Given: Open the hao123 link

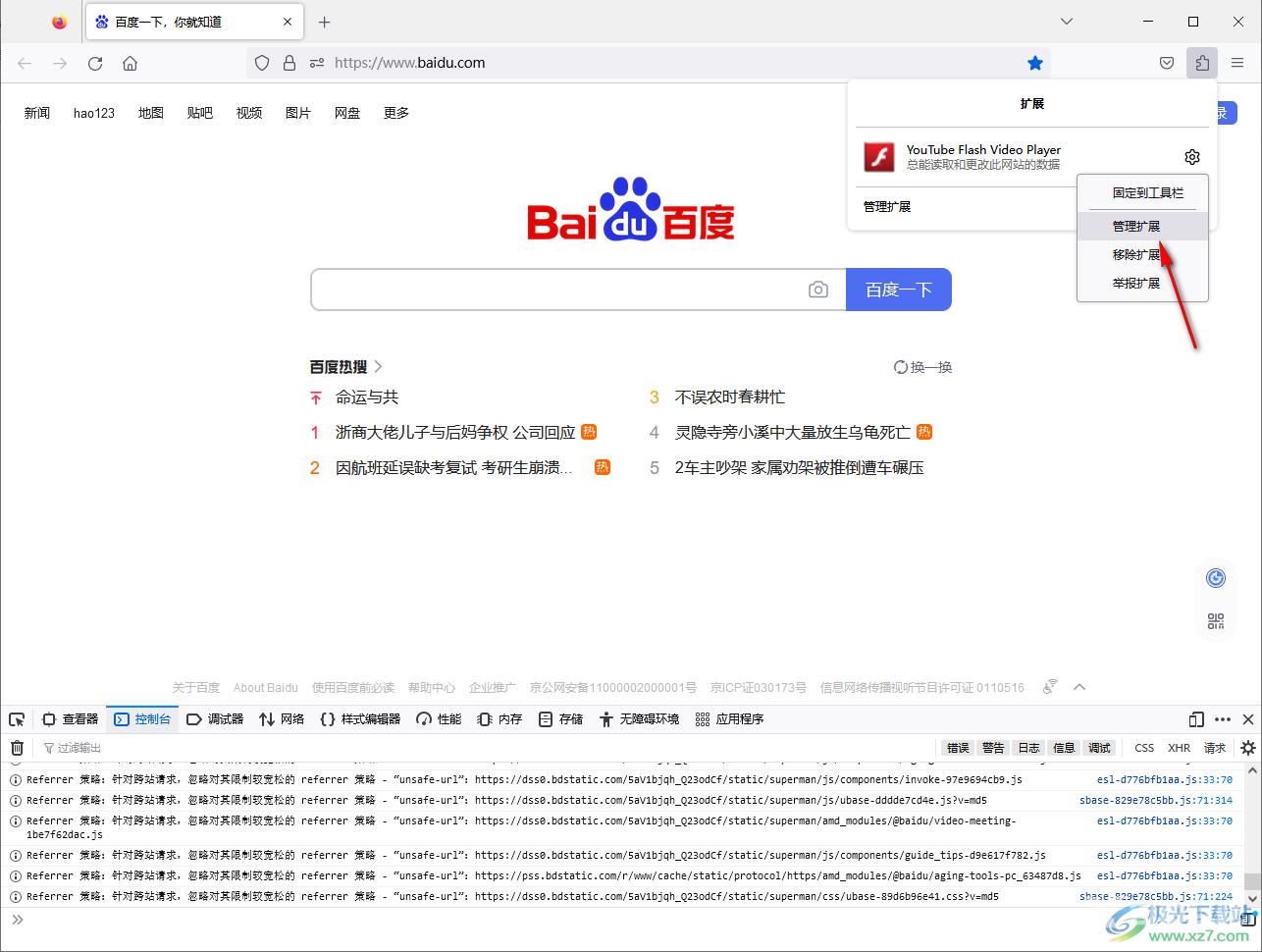Looking at the screenshot, I should pos(94,113).
